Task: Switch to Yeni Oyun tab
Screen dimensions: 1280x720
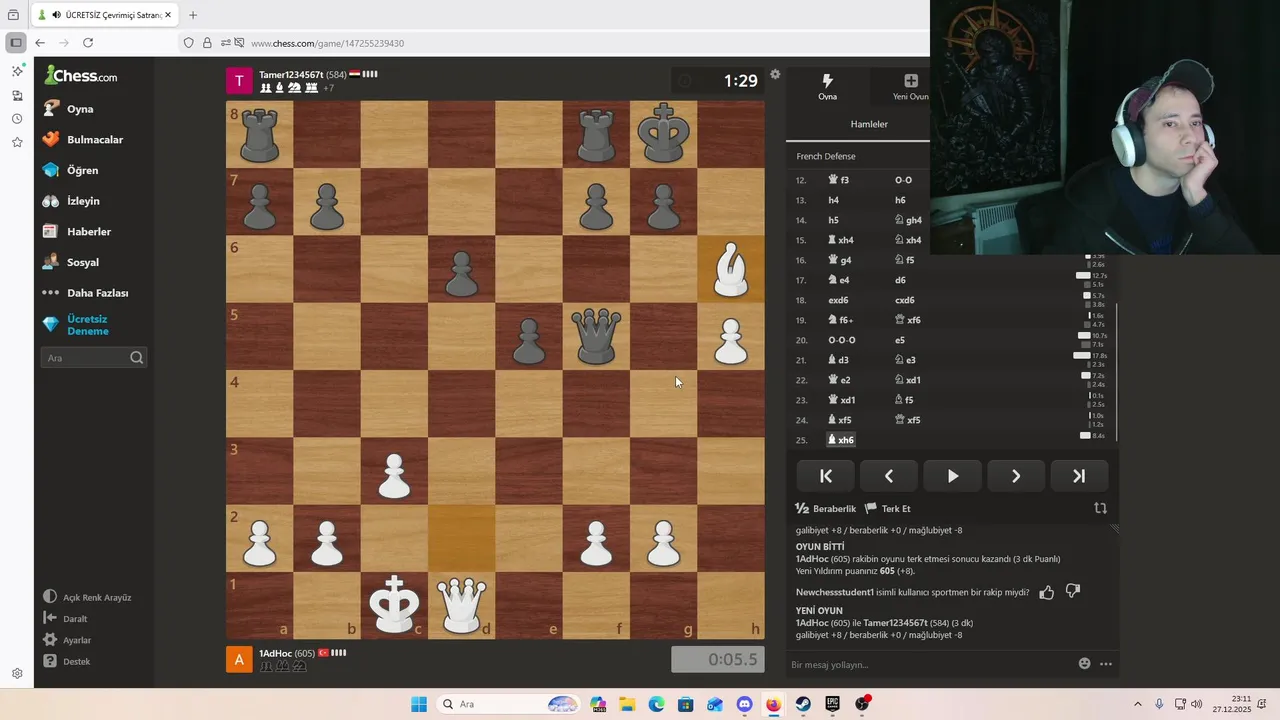Action: pyautogui.click(x=910, y=87)
